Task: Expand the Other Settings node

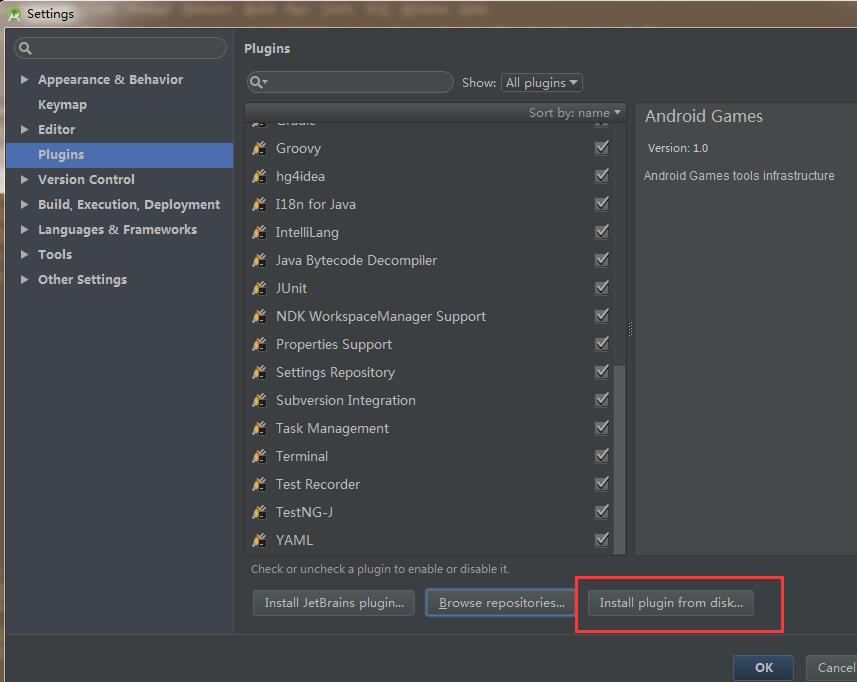Action: [x=24, y=280]
